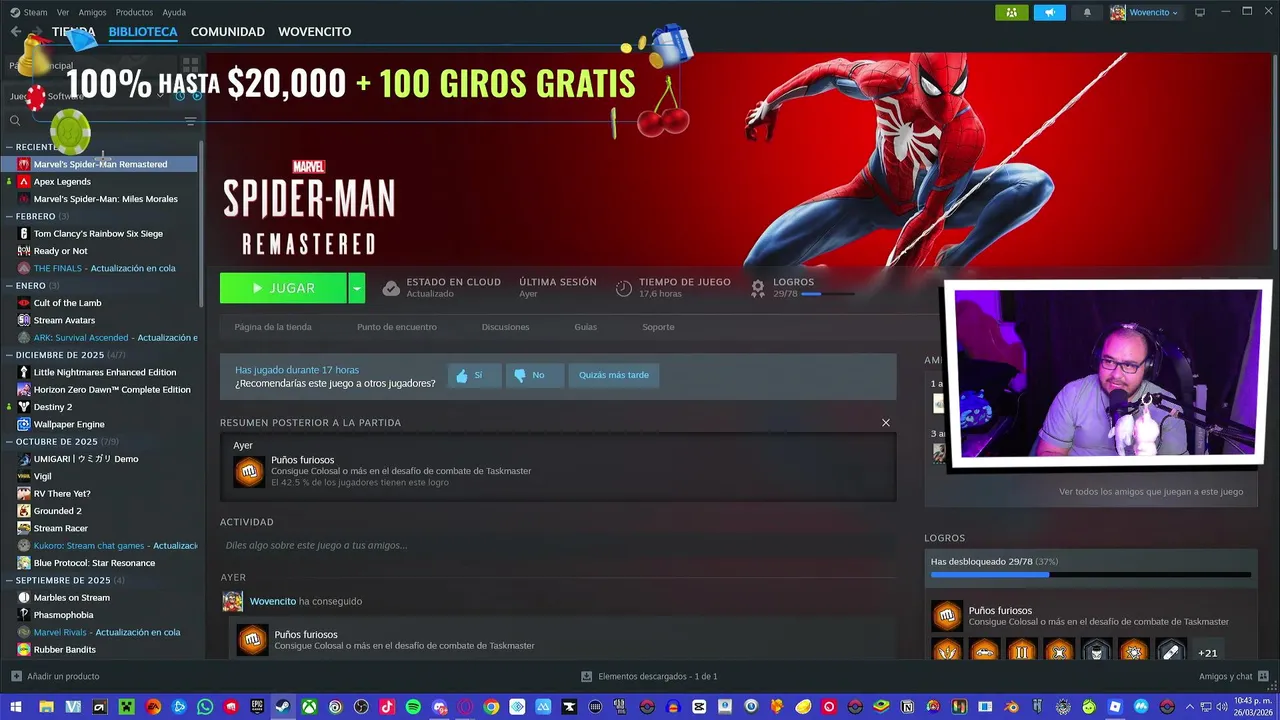This screenshot has height=720, width=1280.
Task: Click the achievements gear icon beside Logros
Action: click(758, 288)
